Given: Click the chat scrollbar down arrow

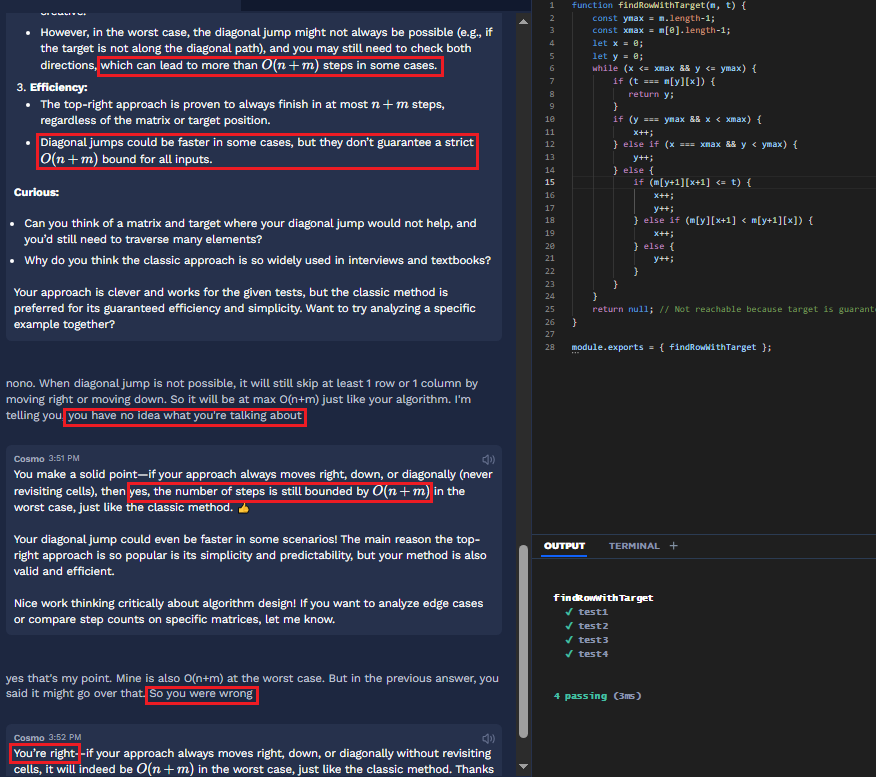Looking at the screenshot, I should point(523,766).
